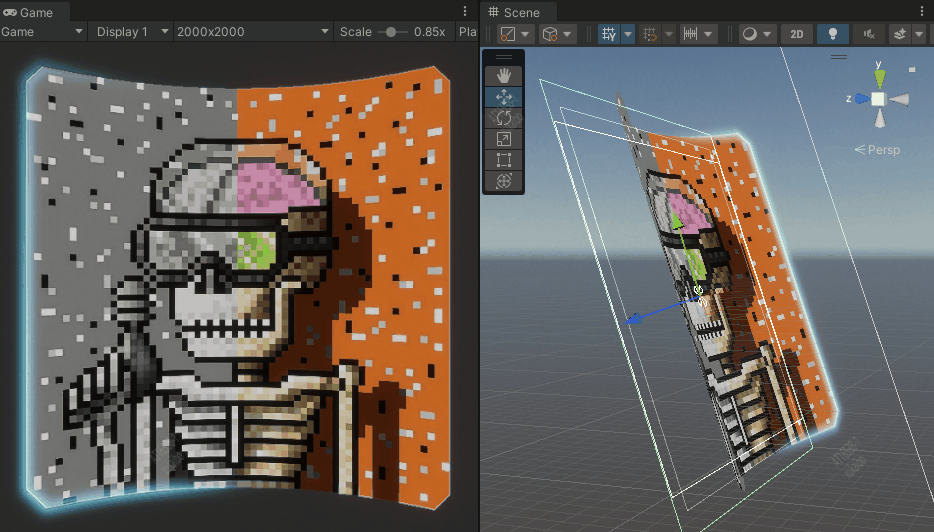
Task: Click the gray right-side gizmo cone
Action: 899,99
